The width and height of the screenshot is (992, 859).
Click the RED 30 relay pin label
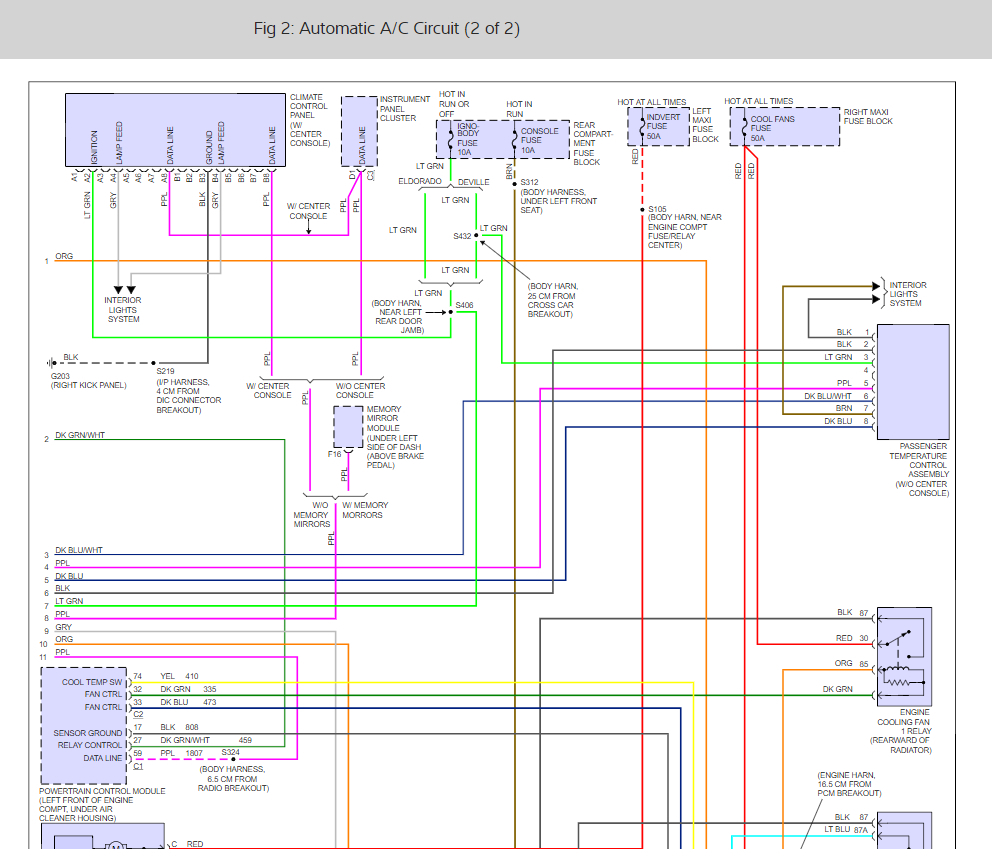[x=852, y=638]
